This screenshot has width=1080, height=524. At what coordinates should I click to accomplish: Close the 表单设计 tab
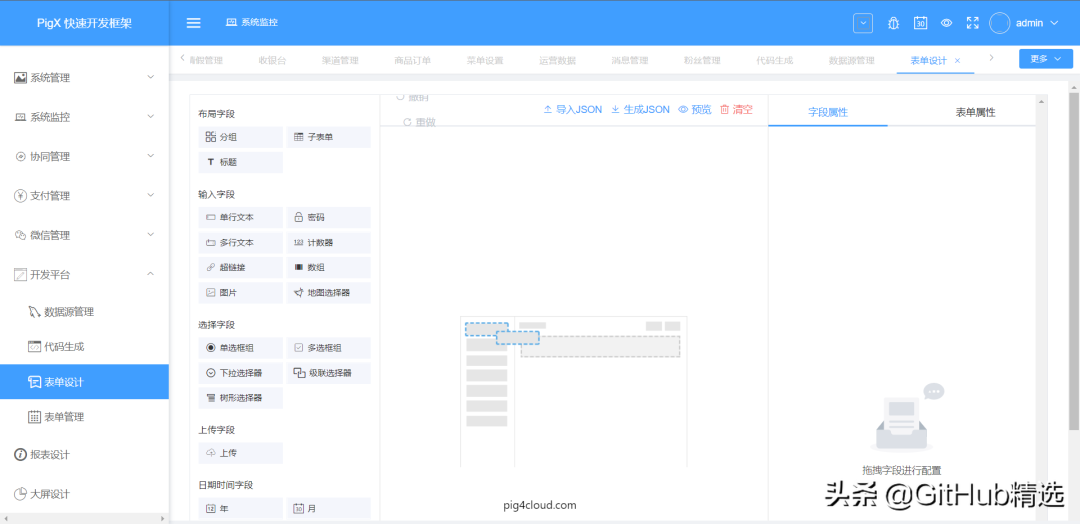click(x=957, y=61)
